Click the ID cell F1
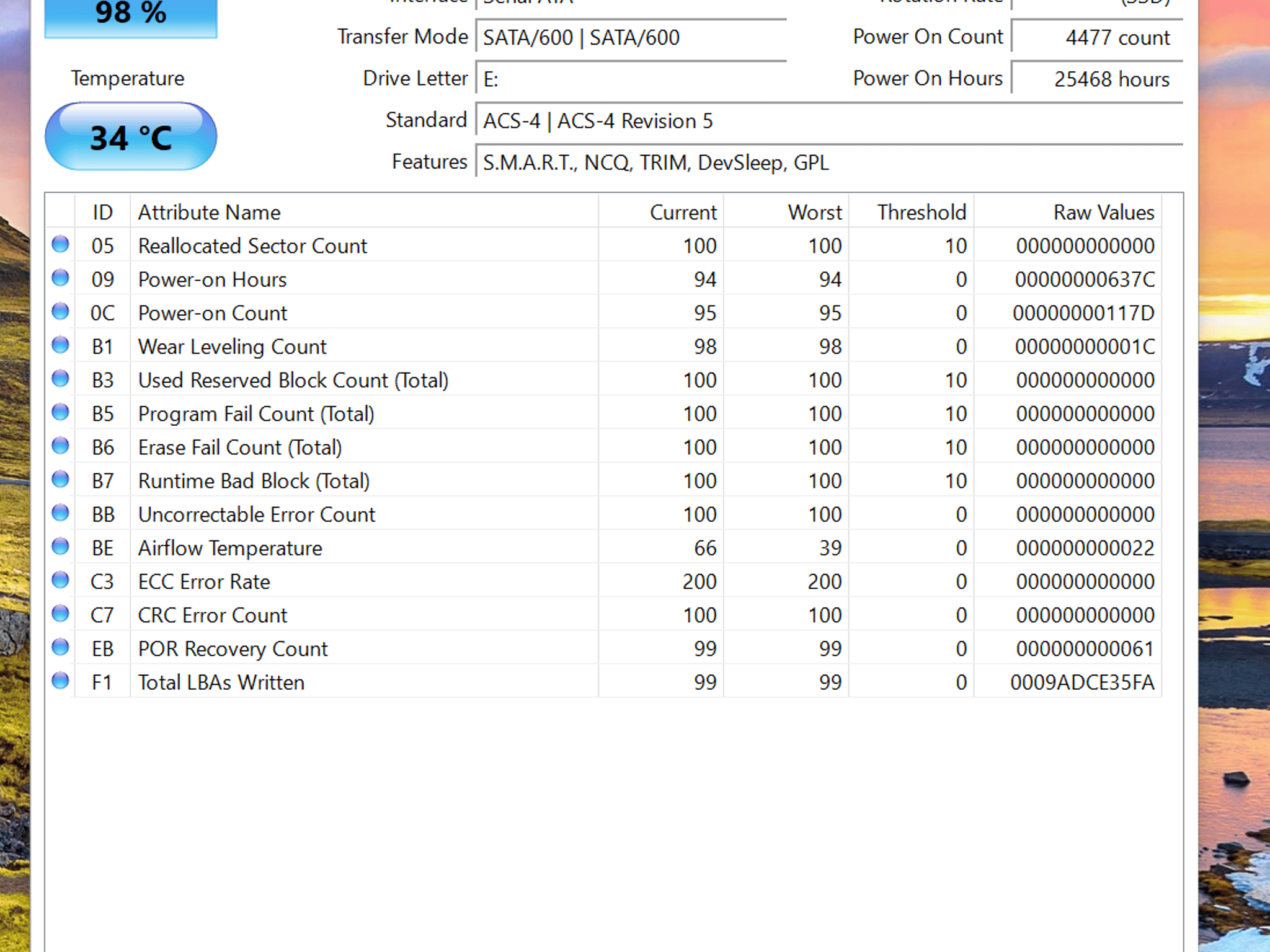 [x=102, y=682]
